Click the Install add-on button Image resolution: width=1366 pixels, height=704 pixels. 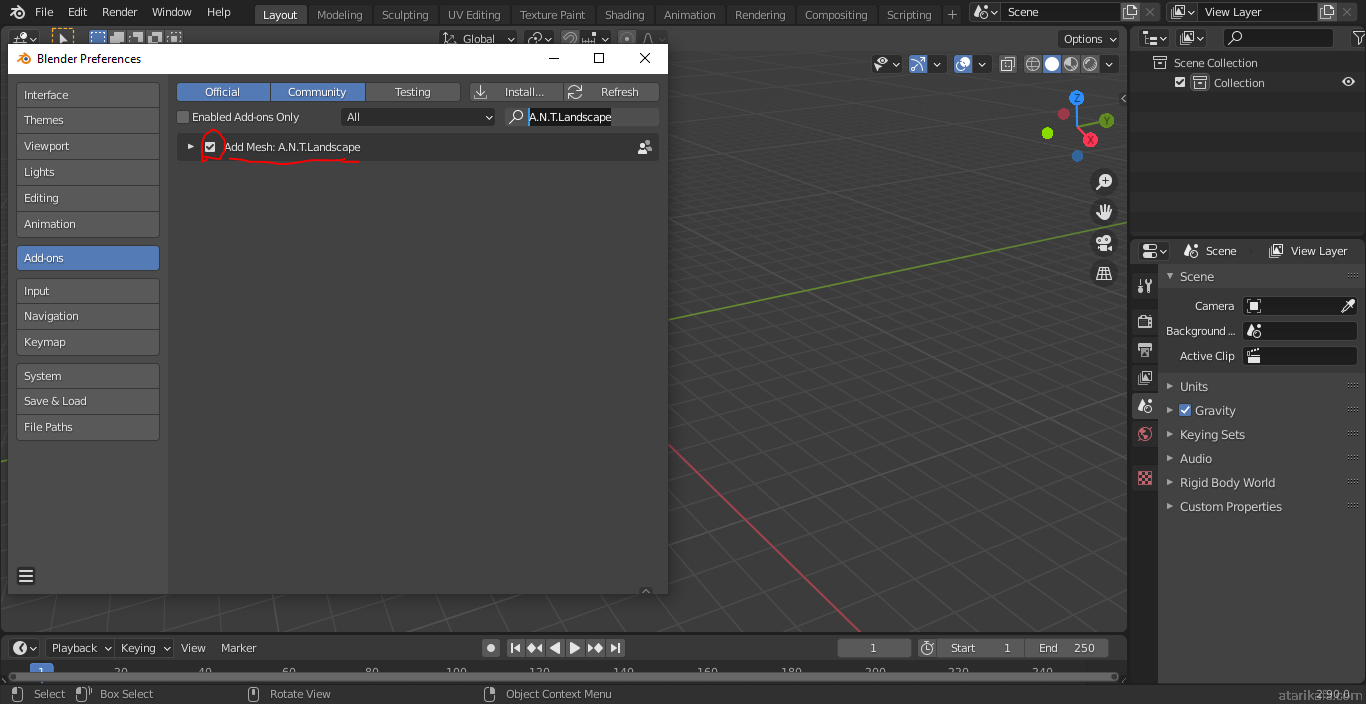click(516, 92)
